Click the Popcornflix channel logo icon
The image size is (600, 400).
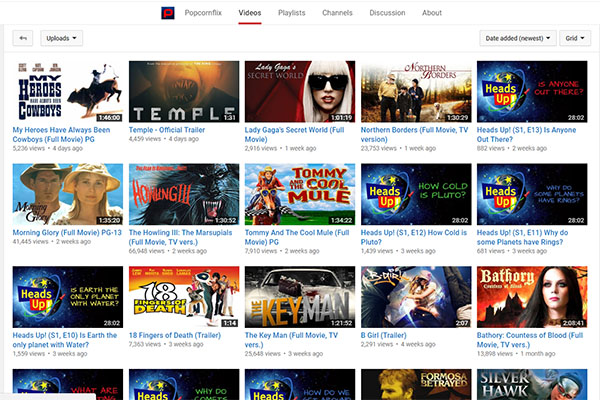coord(168,13)
